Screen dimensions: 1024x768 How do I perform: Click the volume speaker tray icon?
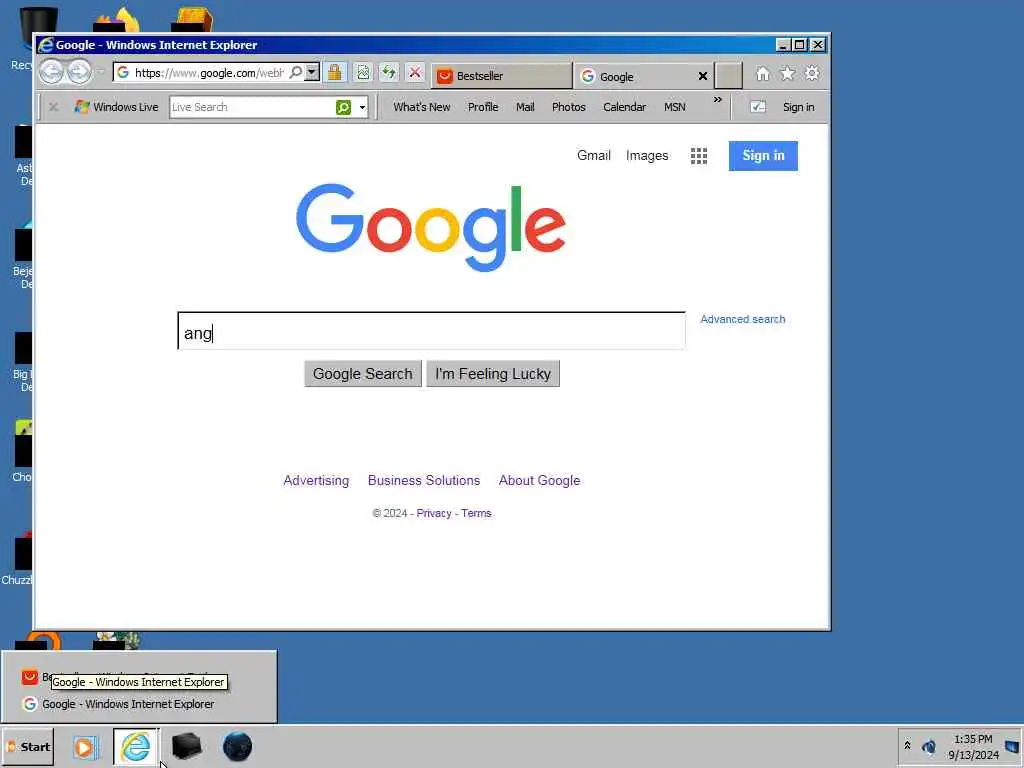coord(929,746)
